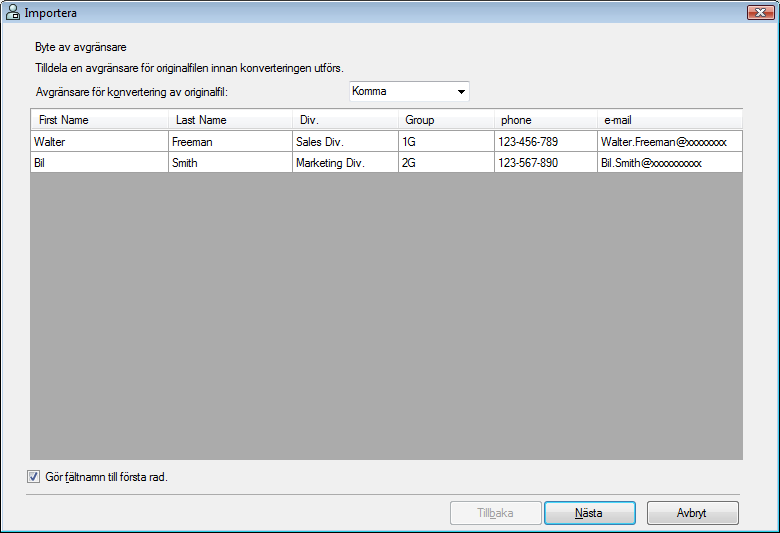Screen dimensions: 780x533
Task: Select the Marketing Div. cell
Action: pyautogui.click(x=345, y=162)
